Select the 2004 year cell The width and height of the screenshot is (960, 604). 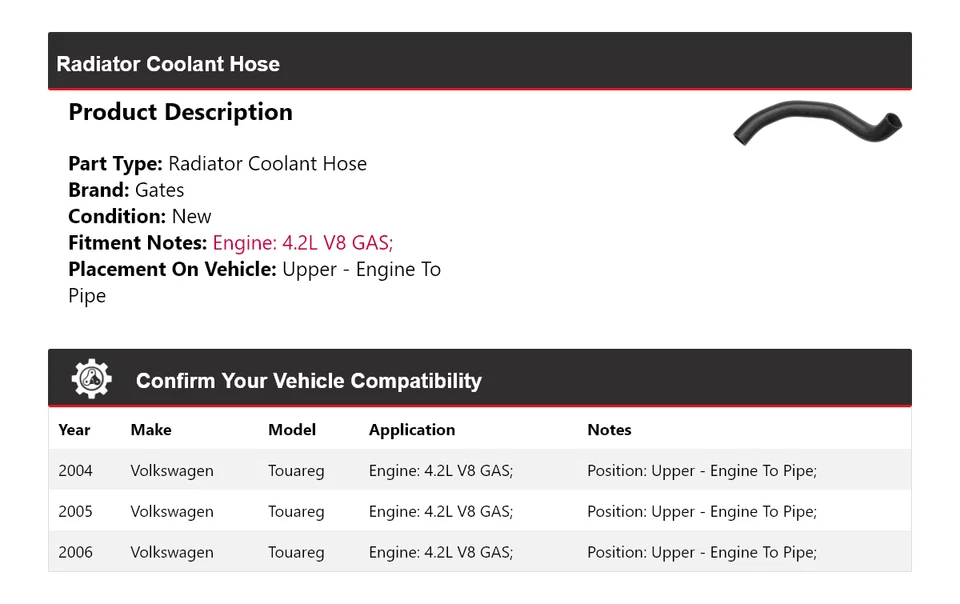[x=75, y=471]
